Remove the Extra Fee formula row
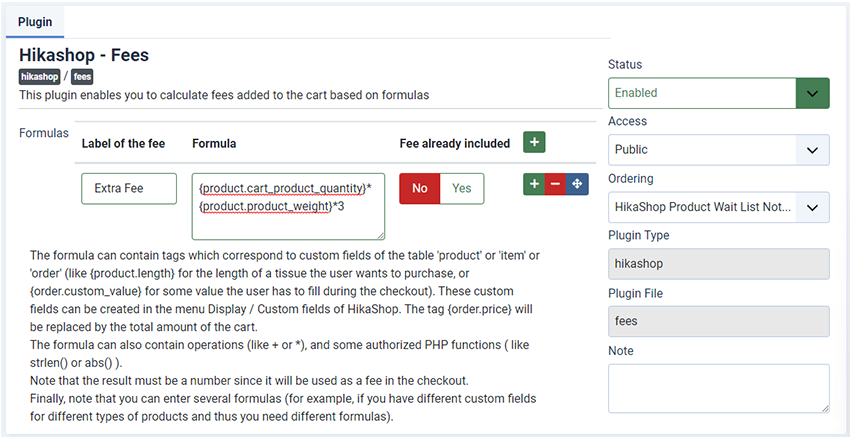 coord(555,184)
